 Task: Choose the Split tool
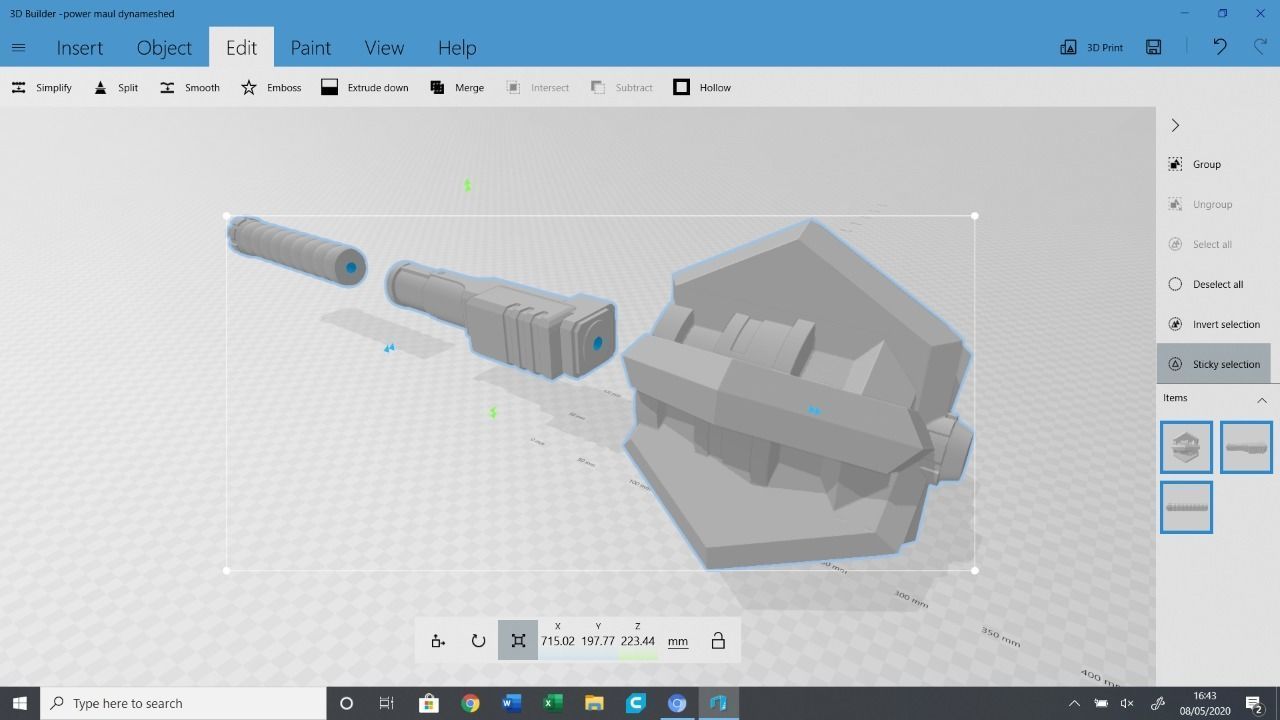116,88
